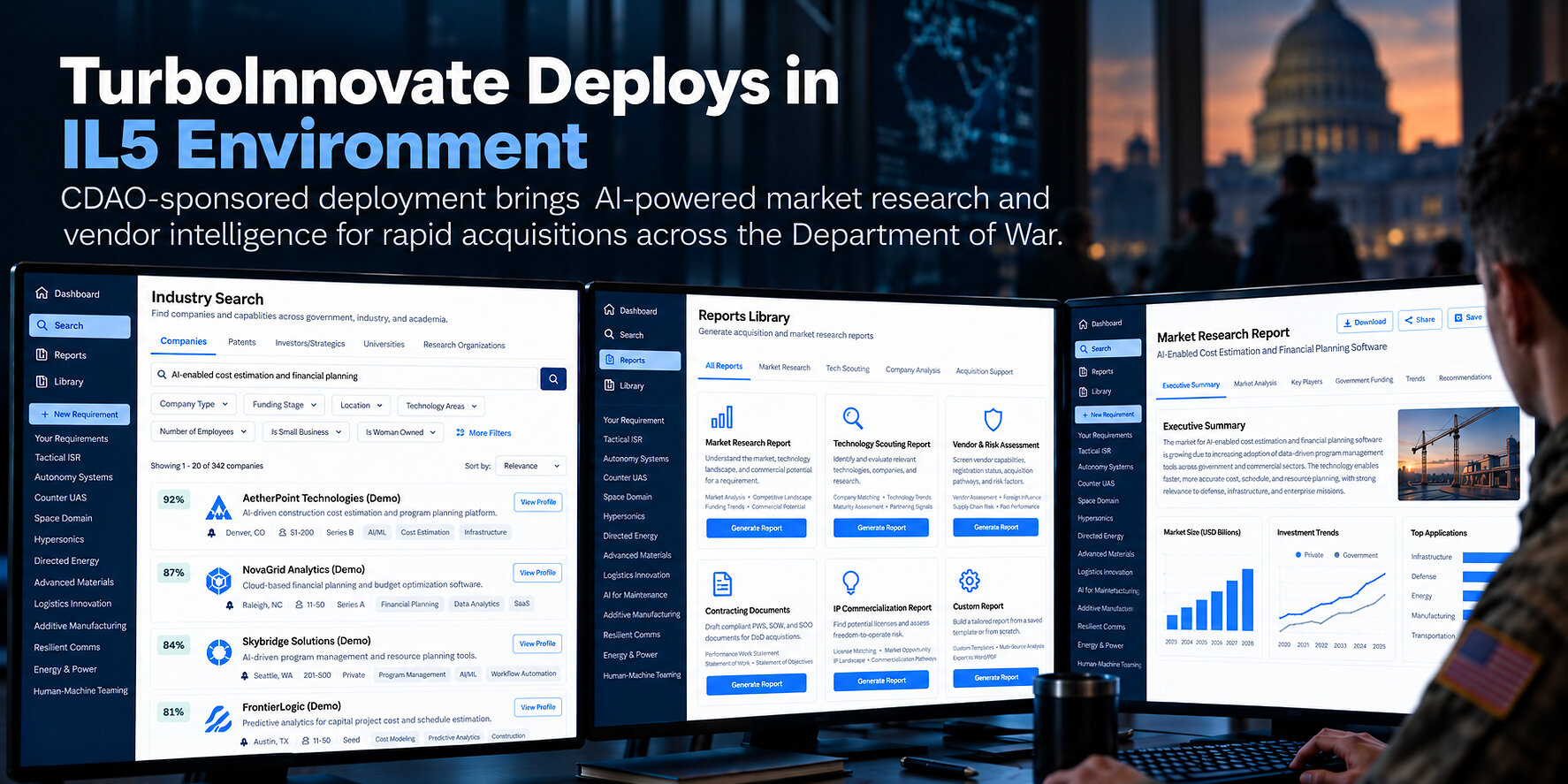The width and height of the screenshot is (1568, 784).
Task: Change the Sort by Relevance dropdown
Action: click(532, 466)
